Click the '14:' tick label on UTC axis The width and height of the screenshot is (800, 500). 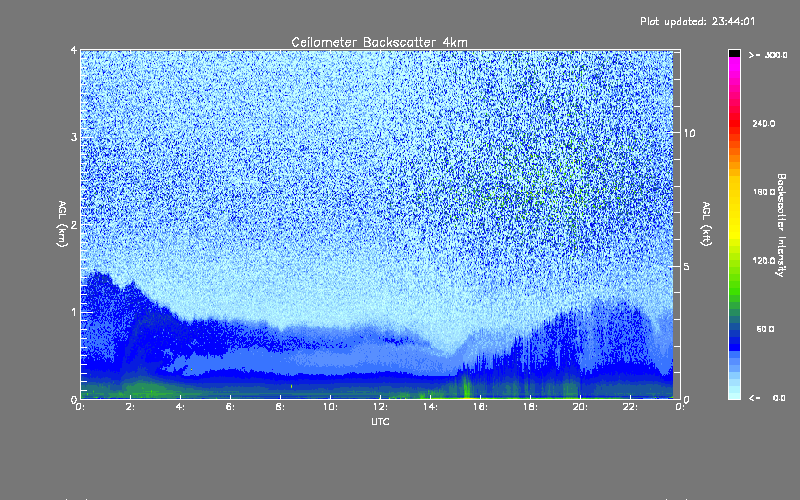(x=430, y=407)
